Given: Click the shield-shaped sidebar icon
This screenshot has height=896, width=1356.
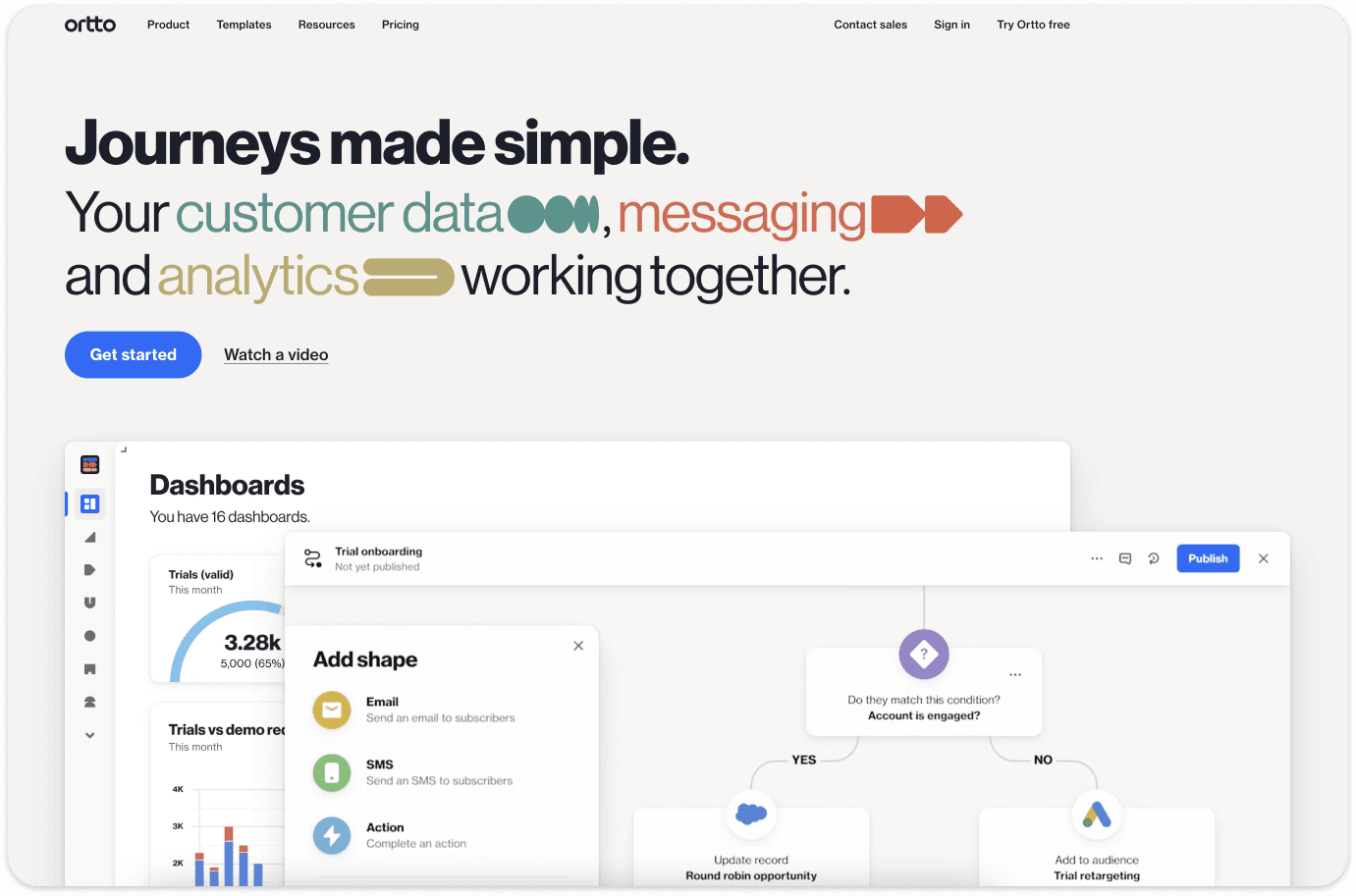Looking at the screenshot, I should coord(90,603).
